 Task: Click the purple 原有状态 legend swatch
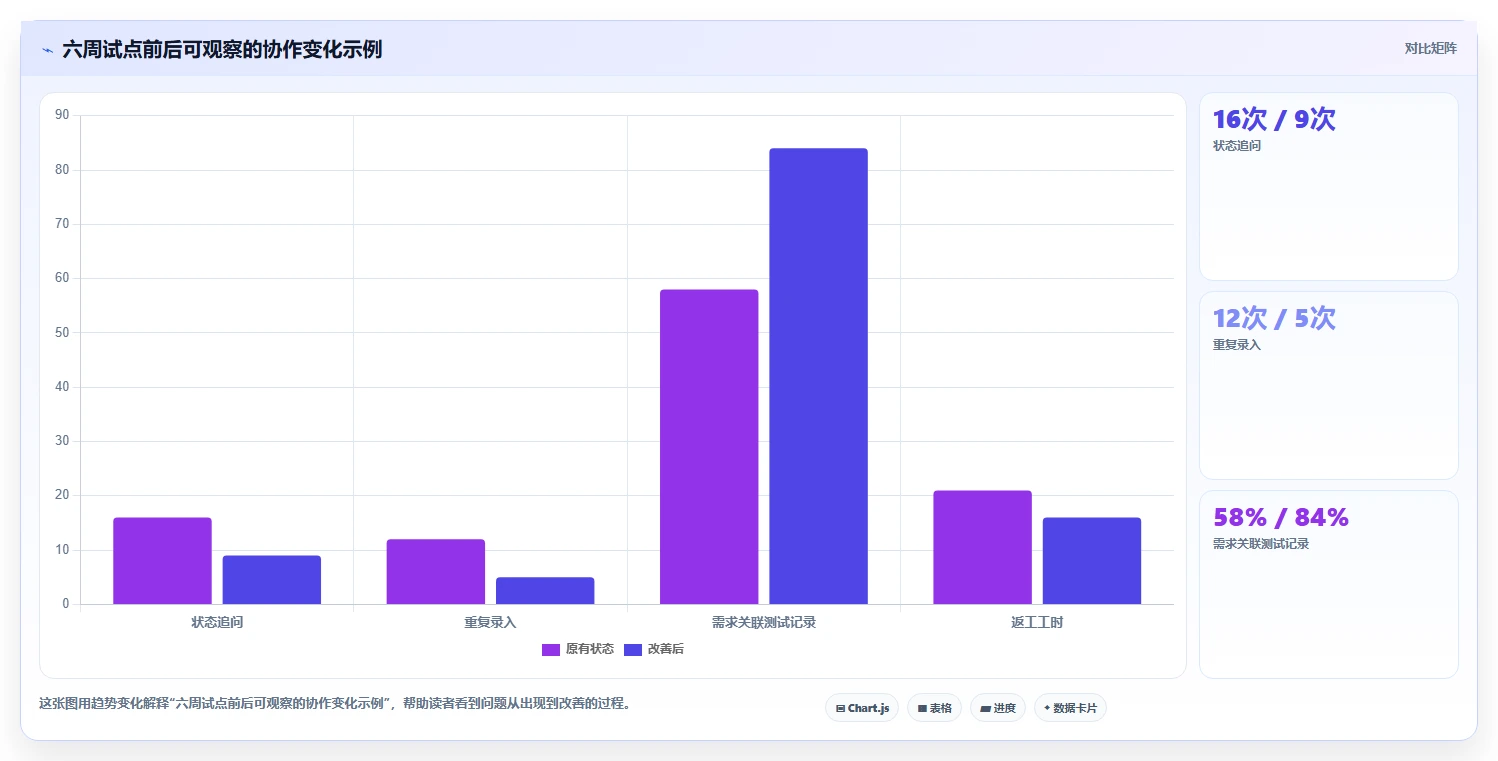coord(551,649)
